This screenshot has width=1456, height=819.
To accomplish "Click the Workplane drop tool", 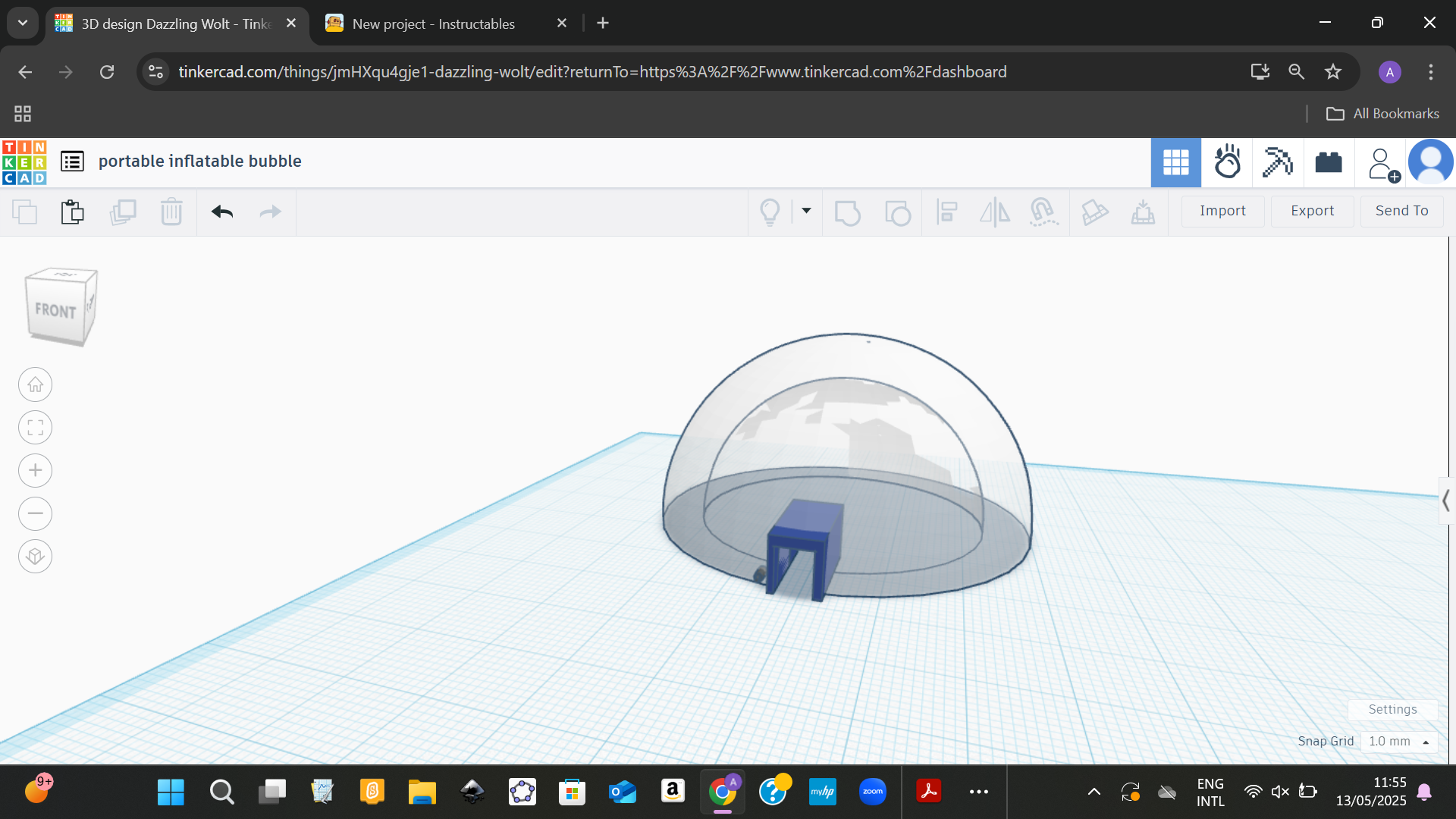I will pos(1143,212).
